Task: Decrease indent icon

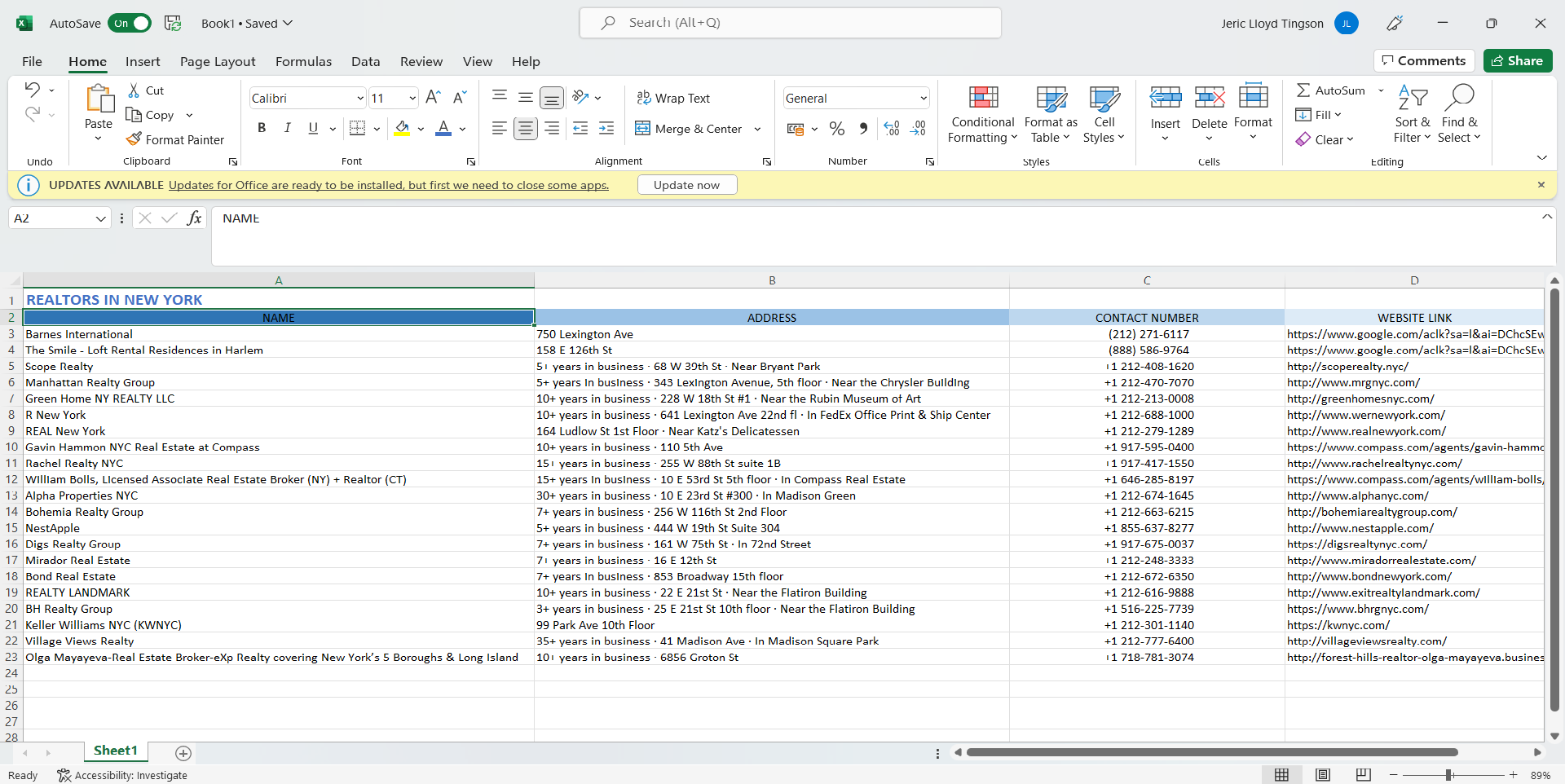Action: 580,128
